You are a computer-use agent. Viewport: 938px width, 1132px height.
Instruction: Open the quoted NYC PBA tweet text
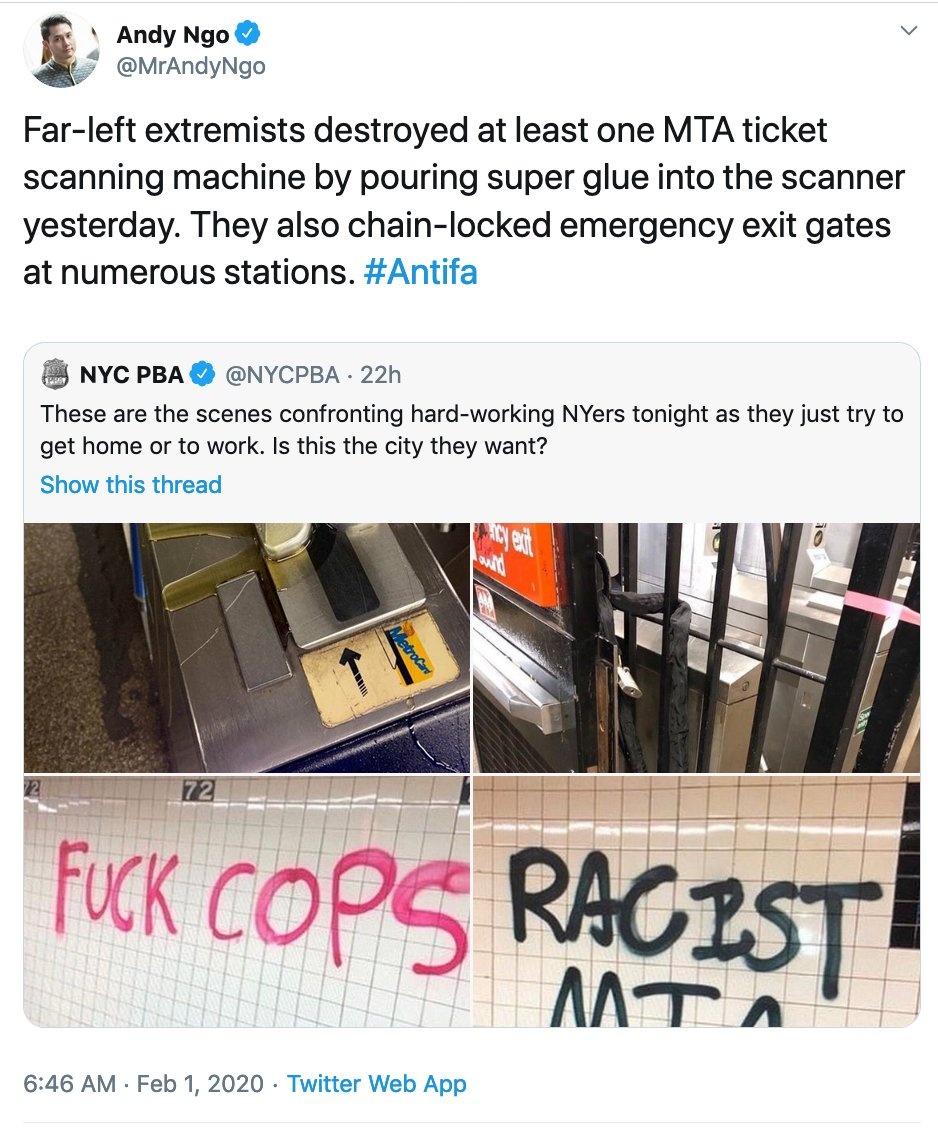[472, 430]
